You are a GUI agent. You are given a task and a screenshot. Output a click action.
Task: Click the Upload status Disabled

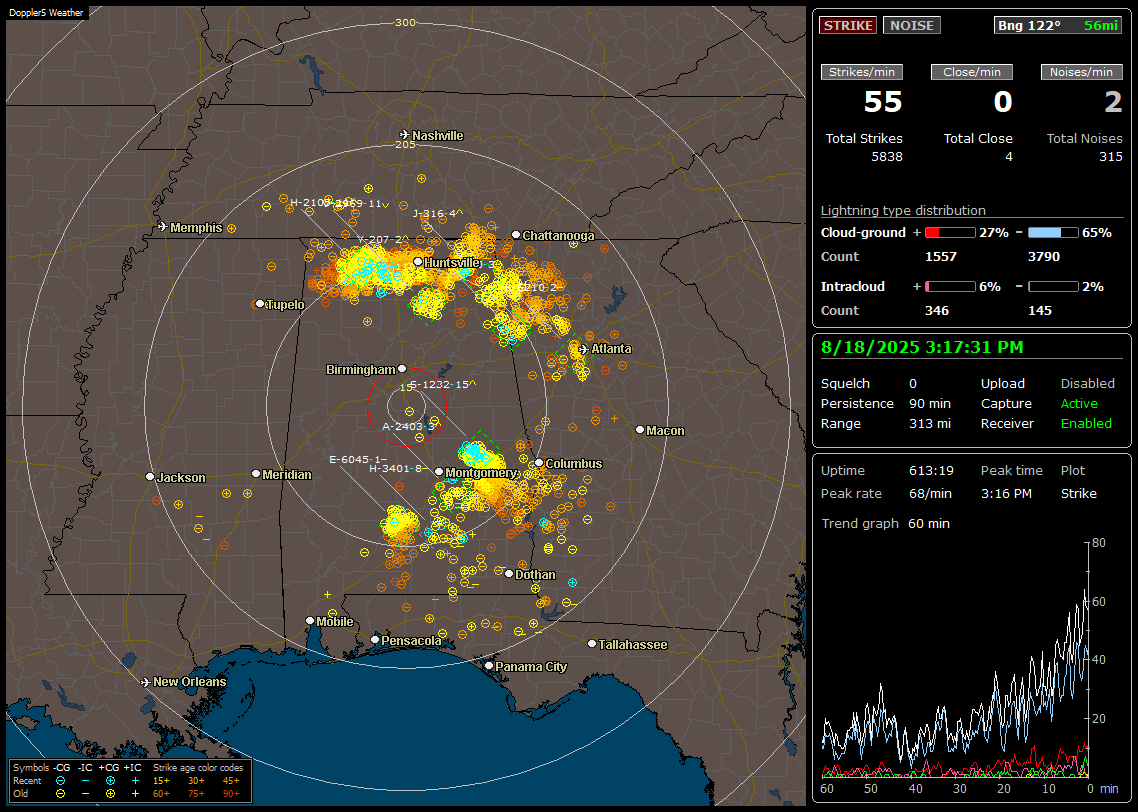(1087, 383)
